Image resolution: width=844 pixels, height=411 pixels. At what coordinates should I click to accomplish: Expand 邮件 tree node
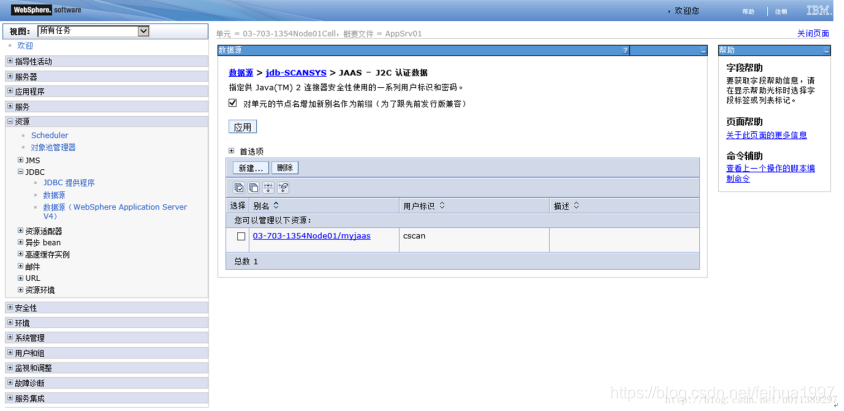click(x=21, y=266)
